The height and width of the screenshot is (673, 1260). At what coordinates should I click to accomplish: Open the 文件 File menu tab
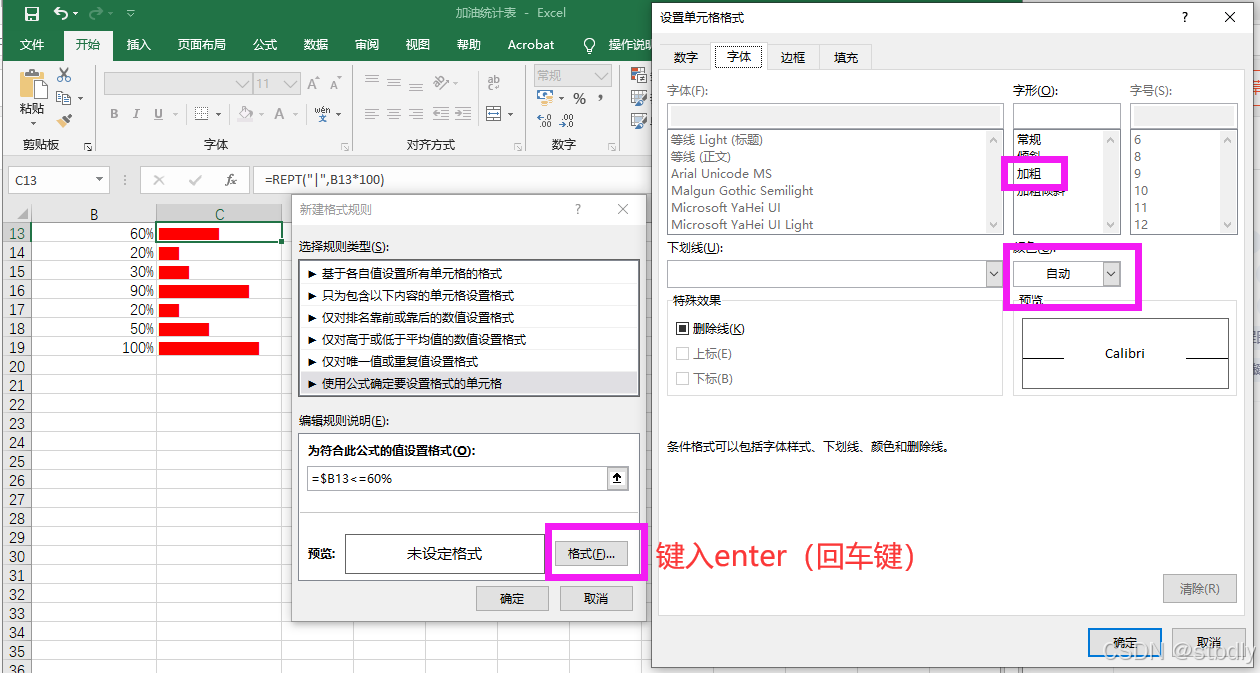click(x=32, y=45)
